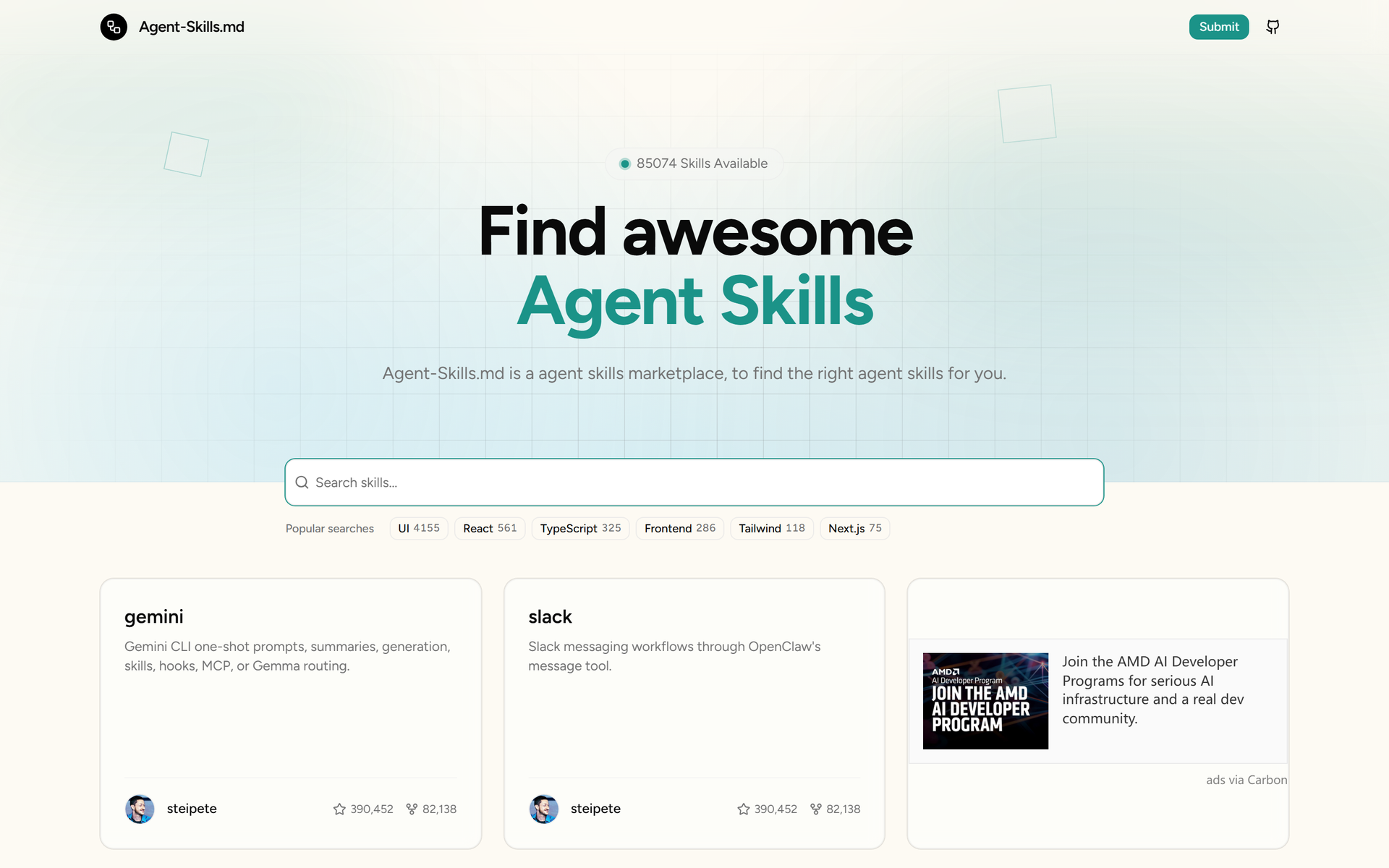Click the slack card description text
The height and width of the screenshot is (868, 1389).
coord(674,656)
